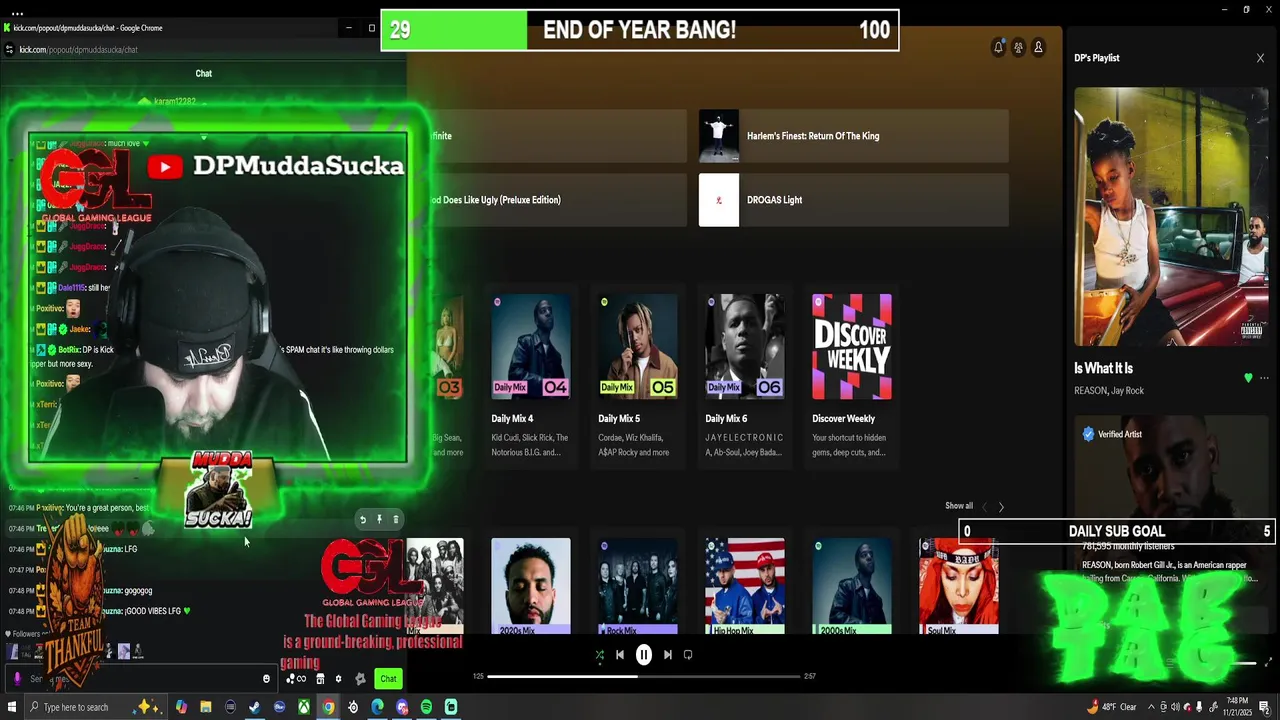This screenshot has width=1280, height=720.
Task: Open the emoji picker in chat input
Action: tap(266, 679)
